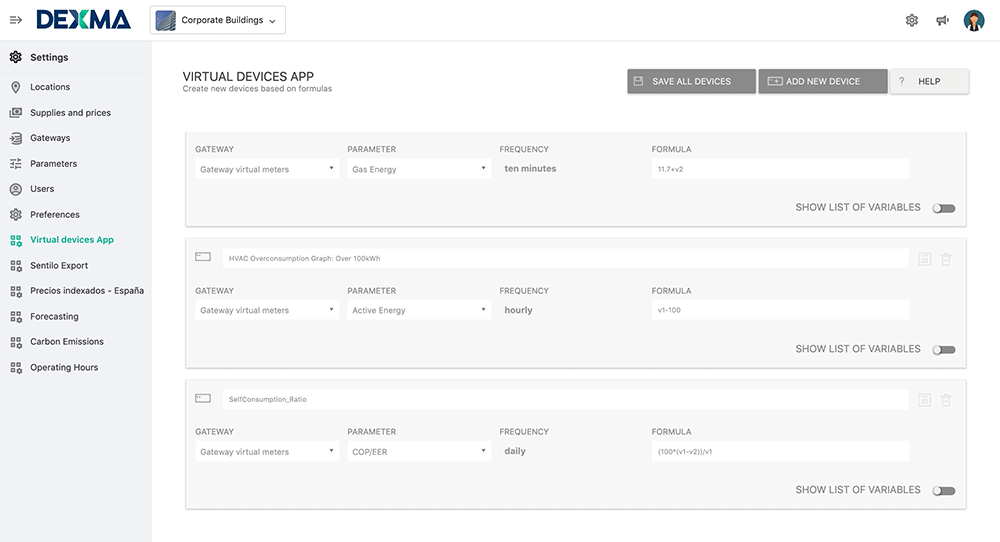
Task: Click the 'hourly' frequency text
Action: pyautogui.click(x=518, y=311)
